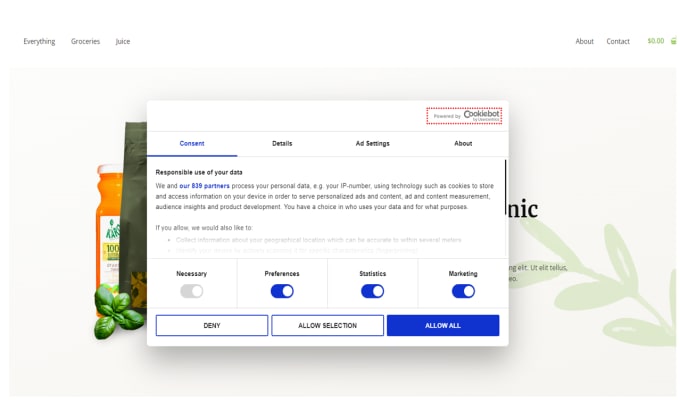Navigate to Groceries
Viewport: 680px width, 409px height.
tap(85, 41)
